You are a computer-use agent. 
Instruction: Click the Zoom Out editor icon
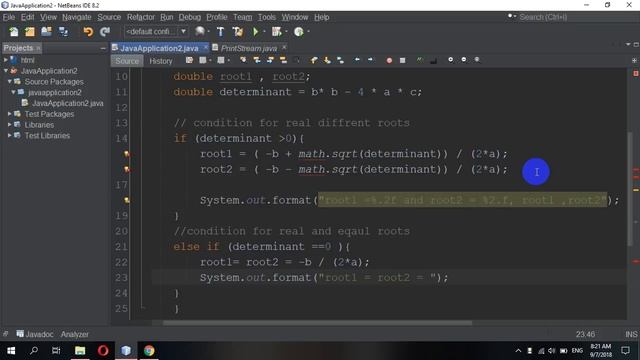[x=464, y=60]
